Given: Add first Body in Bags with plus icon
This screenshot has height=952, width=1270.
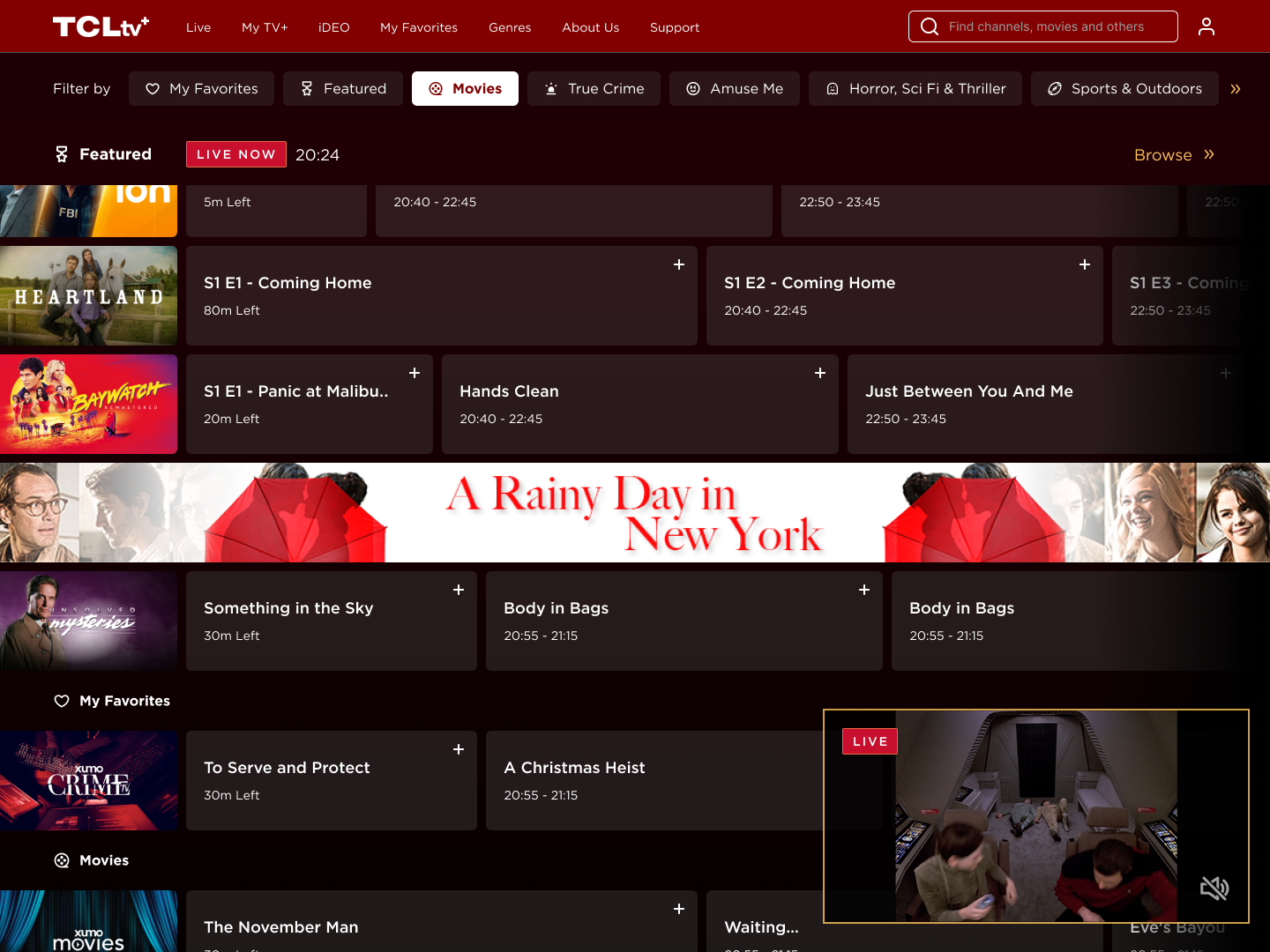Looking at the screenshot, I should point(864,590).
